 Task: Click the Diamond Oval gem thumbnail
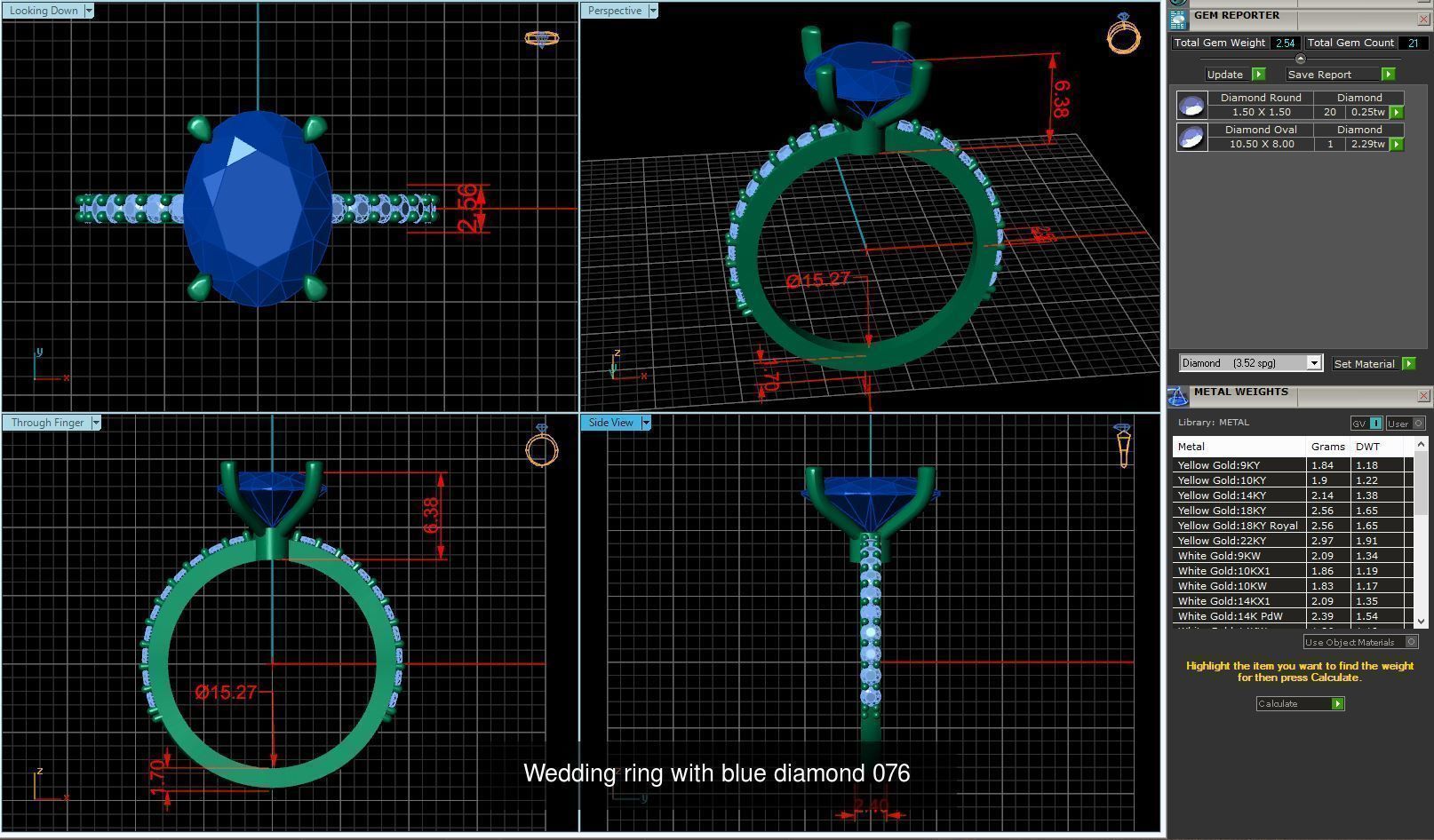point(1191,137)
